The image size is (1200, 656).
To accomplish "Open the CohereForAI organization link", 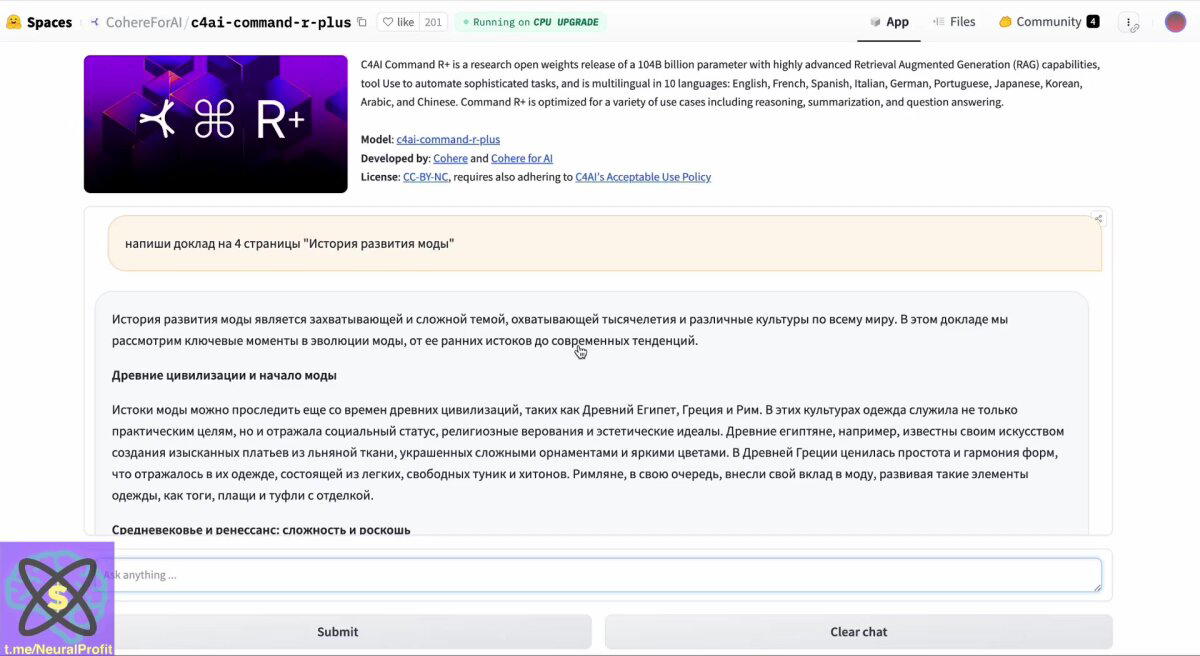I will pos(143,22).
